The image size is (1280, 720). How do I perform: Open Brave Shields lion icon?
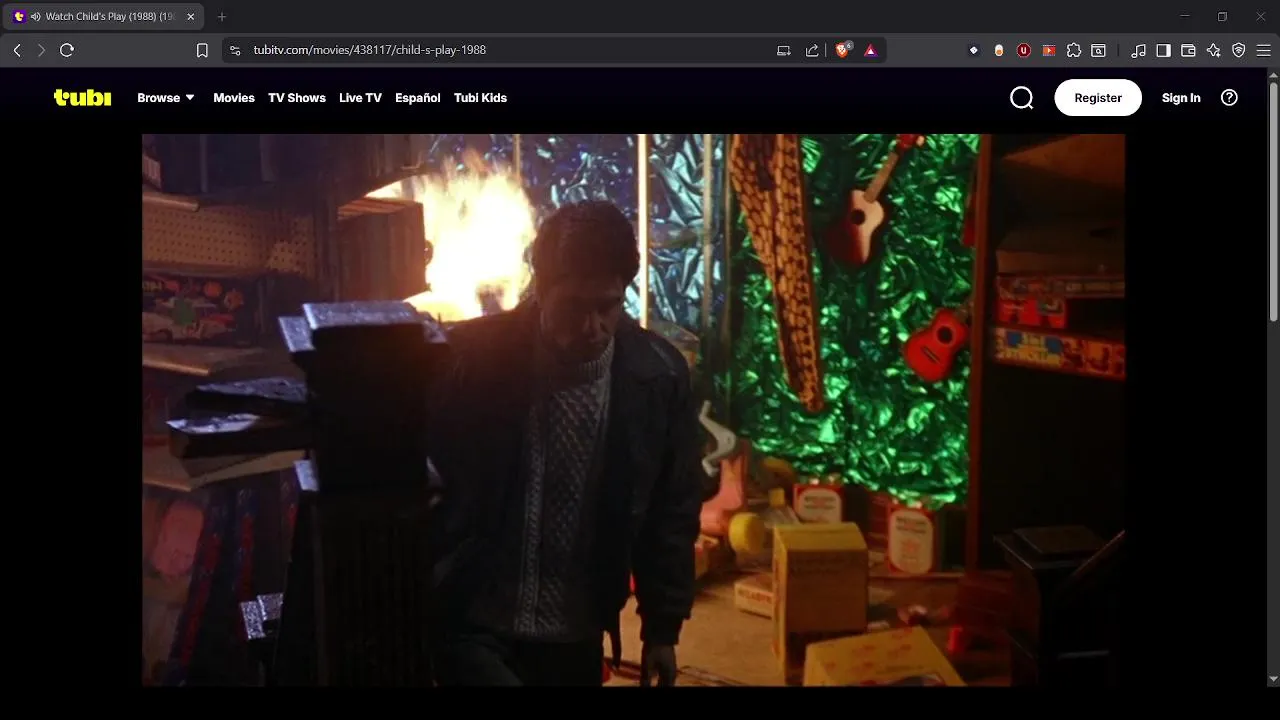tap(843, 50)
